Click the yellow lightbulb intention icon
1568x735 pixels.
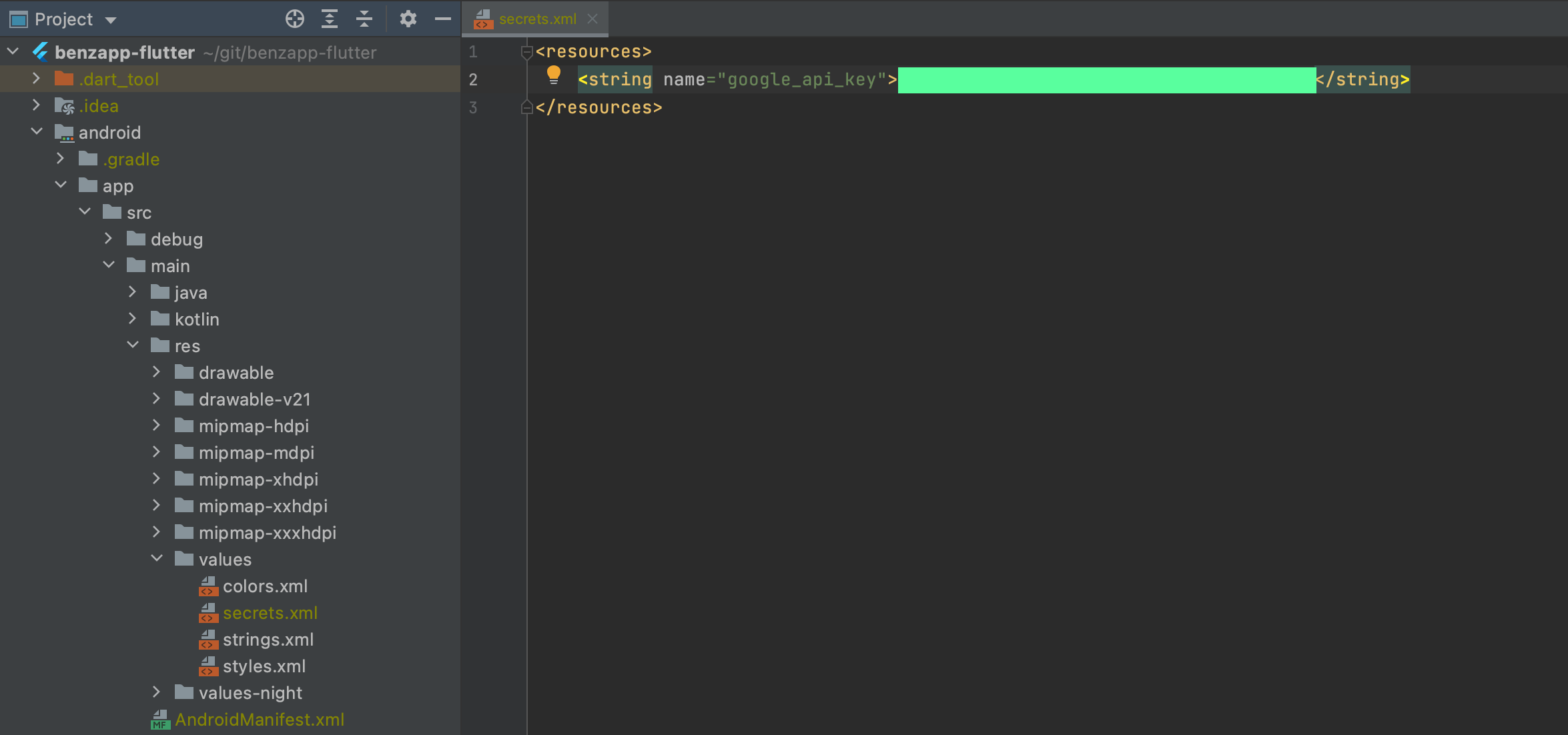553,75
